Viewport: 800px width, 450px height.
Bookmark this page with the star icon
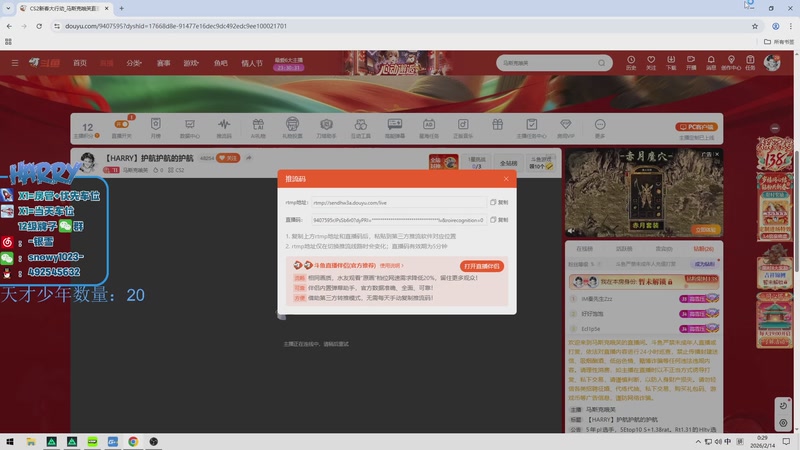point(755,26)
